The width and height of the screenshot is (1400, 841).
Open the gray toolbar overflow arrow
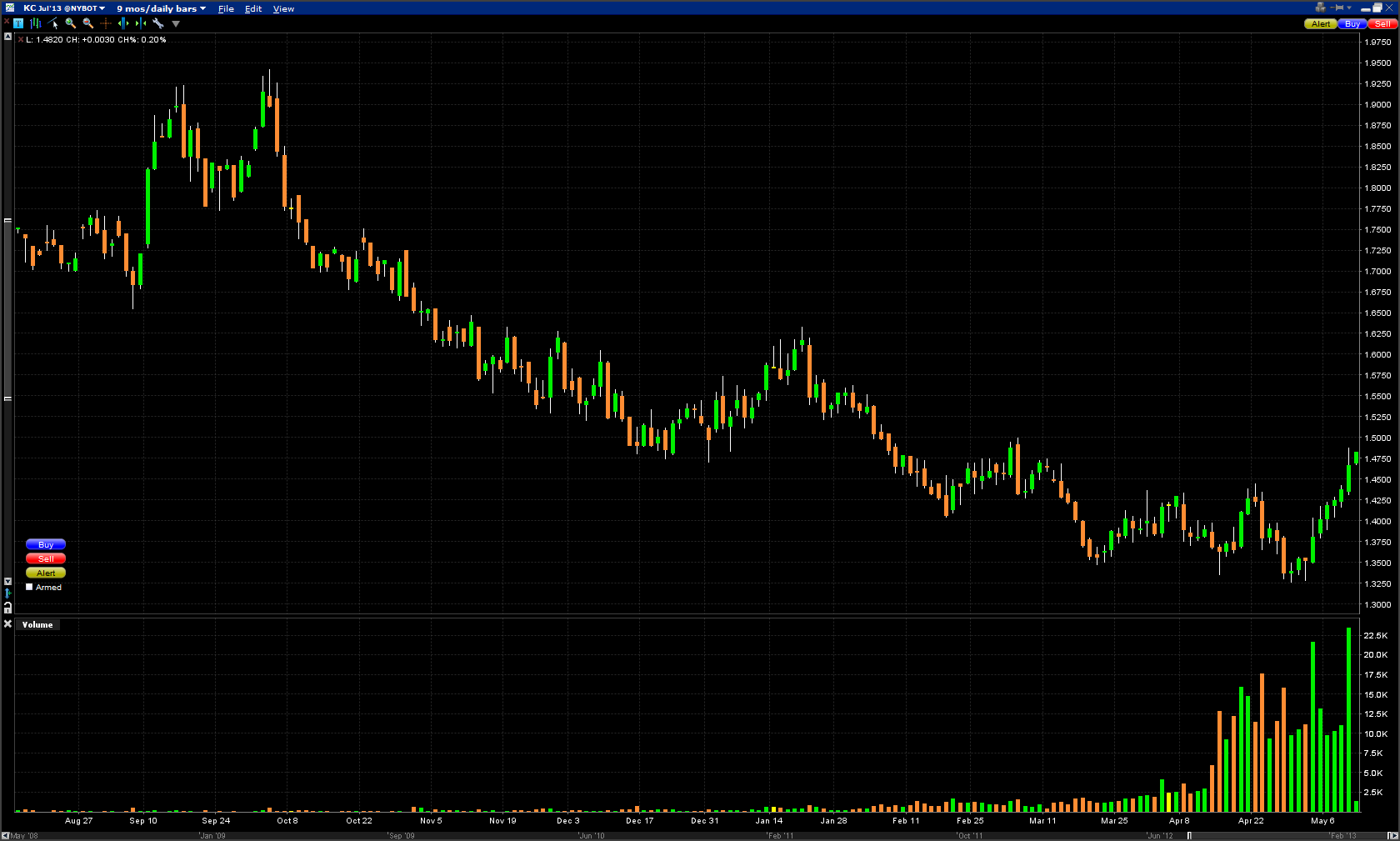coord(176,23)
